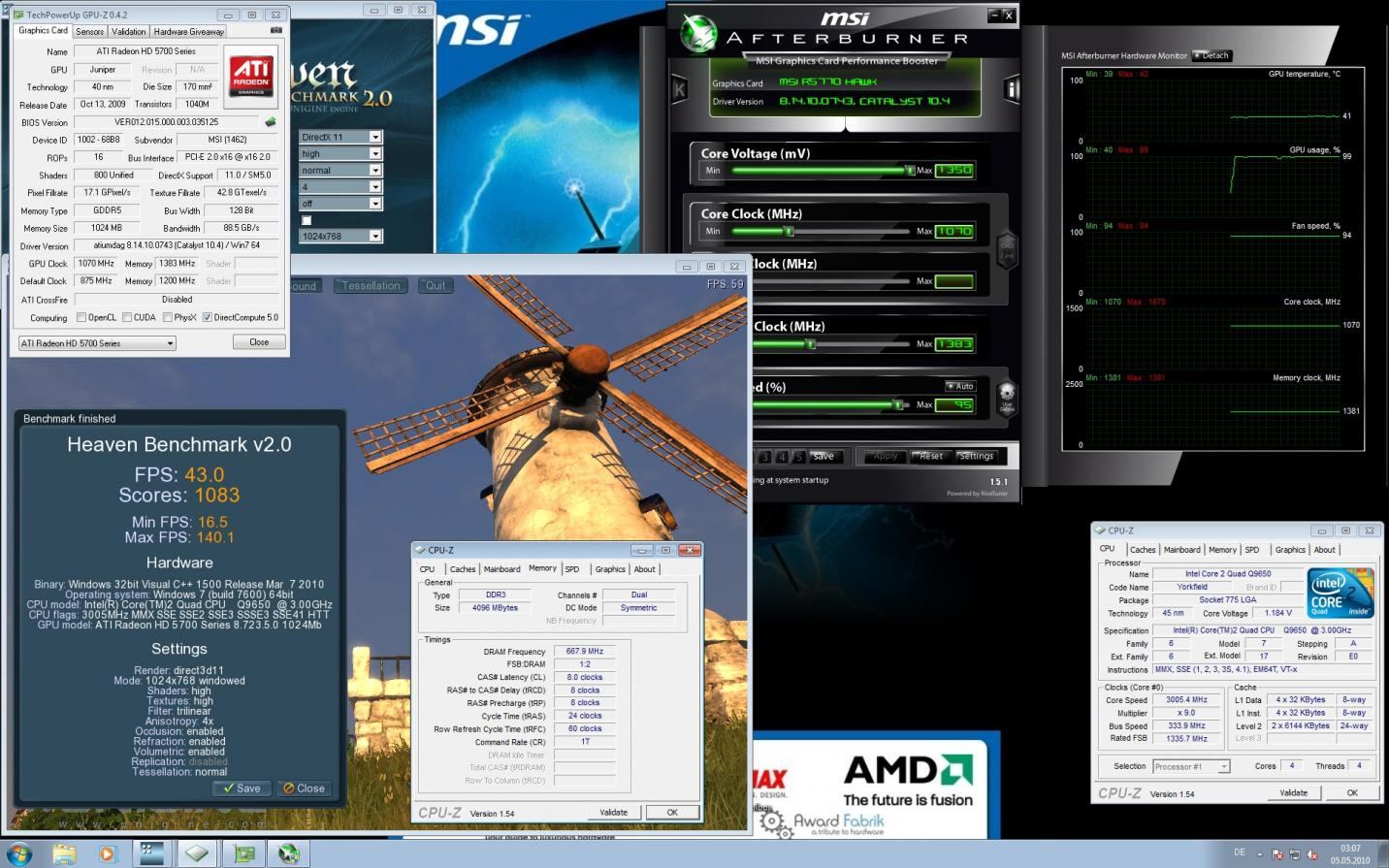
Task: Click the Core Clock slider handle
Action: coord(789,231)
